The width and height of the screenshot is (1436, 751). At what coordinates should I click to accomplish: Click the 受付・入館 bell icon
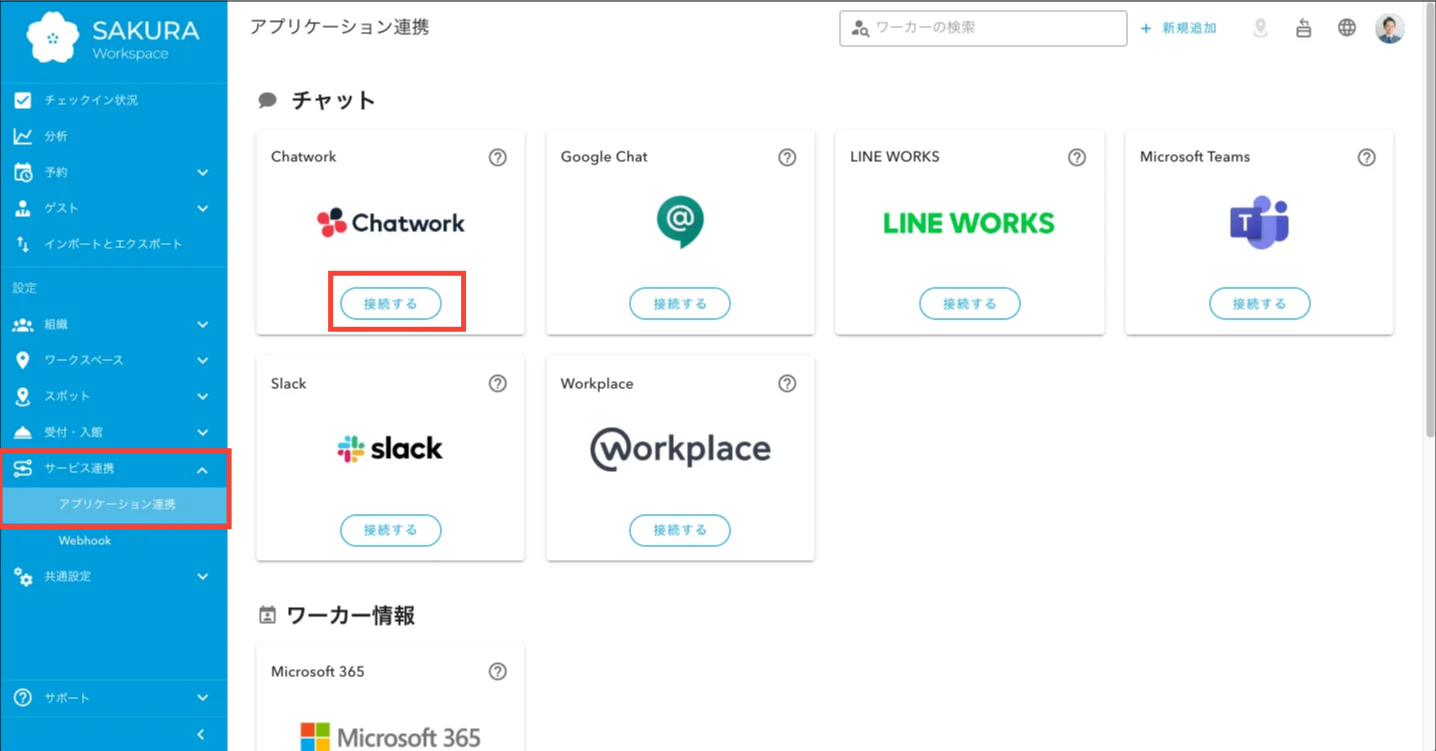[22, 432]
